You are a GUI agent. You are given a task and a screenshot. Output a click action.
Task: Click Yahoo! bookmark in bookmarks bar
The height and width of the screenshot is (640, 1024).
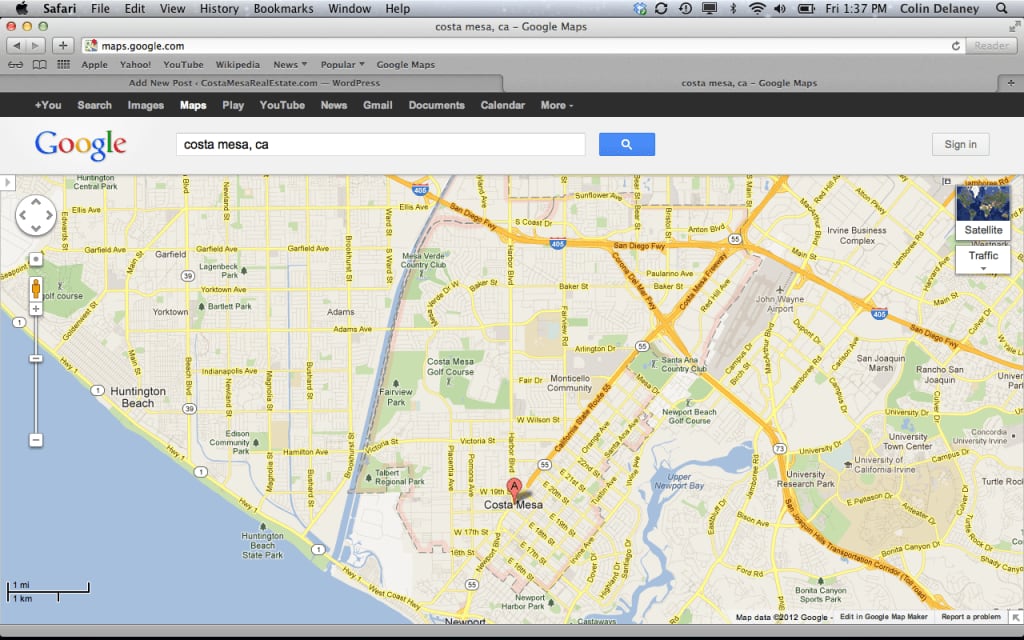135,65
